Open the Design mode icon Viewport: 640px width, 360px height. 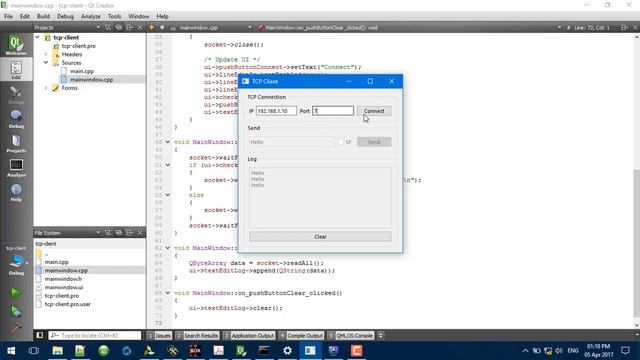click(x=16, y=95)
